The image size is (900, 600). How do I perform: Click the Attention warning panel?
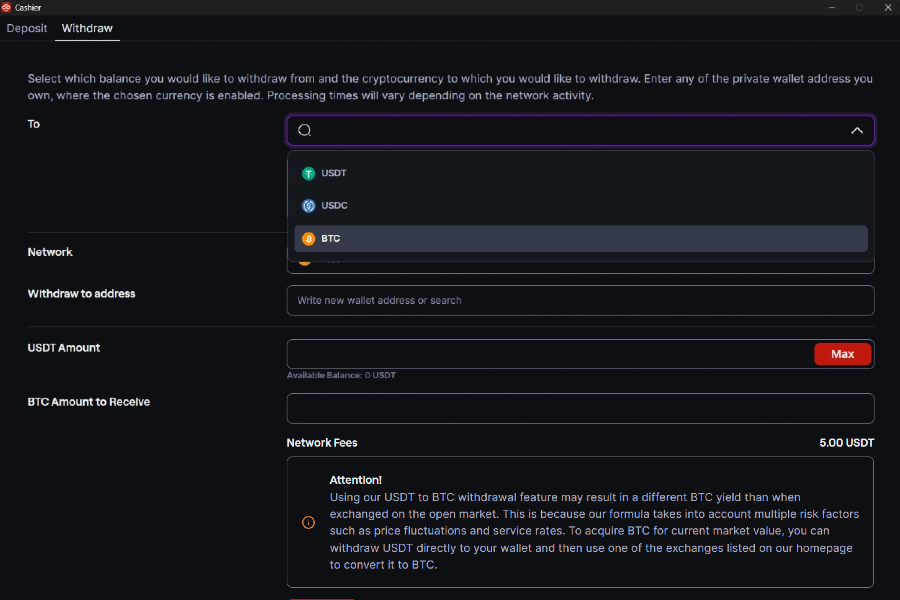[580, 520]
